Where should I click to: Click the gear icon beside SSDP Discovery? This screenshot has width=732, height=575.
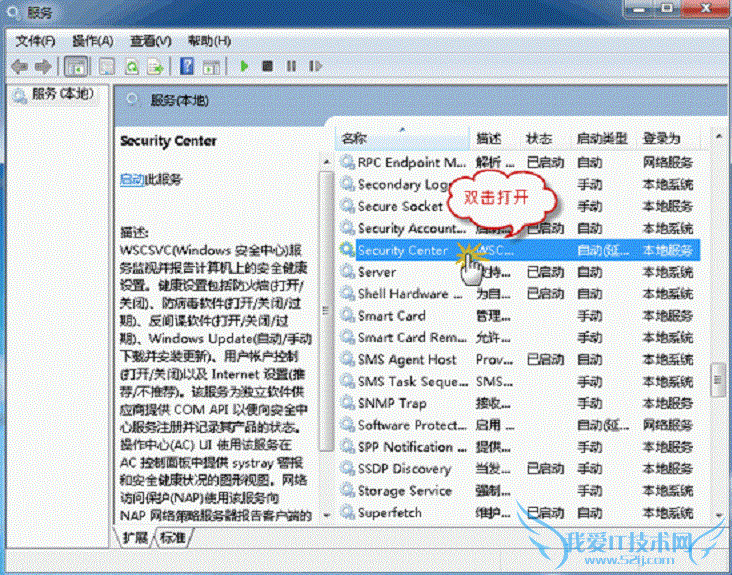347,469
